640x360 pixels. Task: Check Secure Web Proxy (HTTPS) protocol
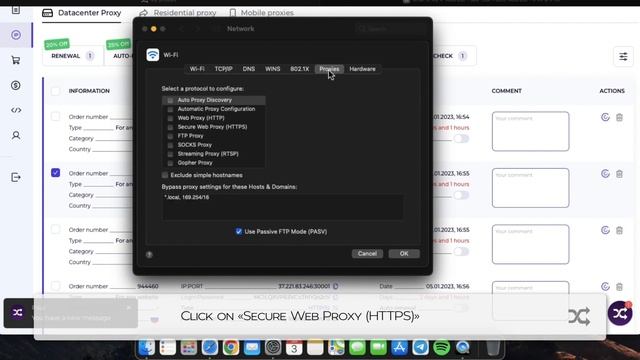point(170,127)
